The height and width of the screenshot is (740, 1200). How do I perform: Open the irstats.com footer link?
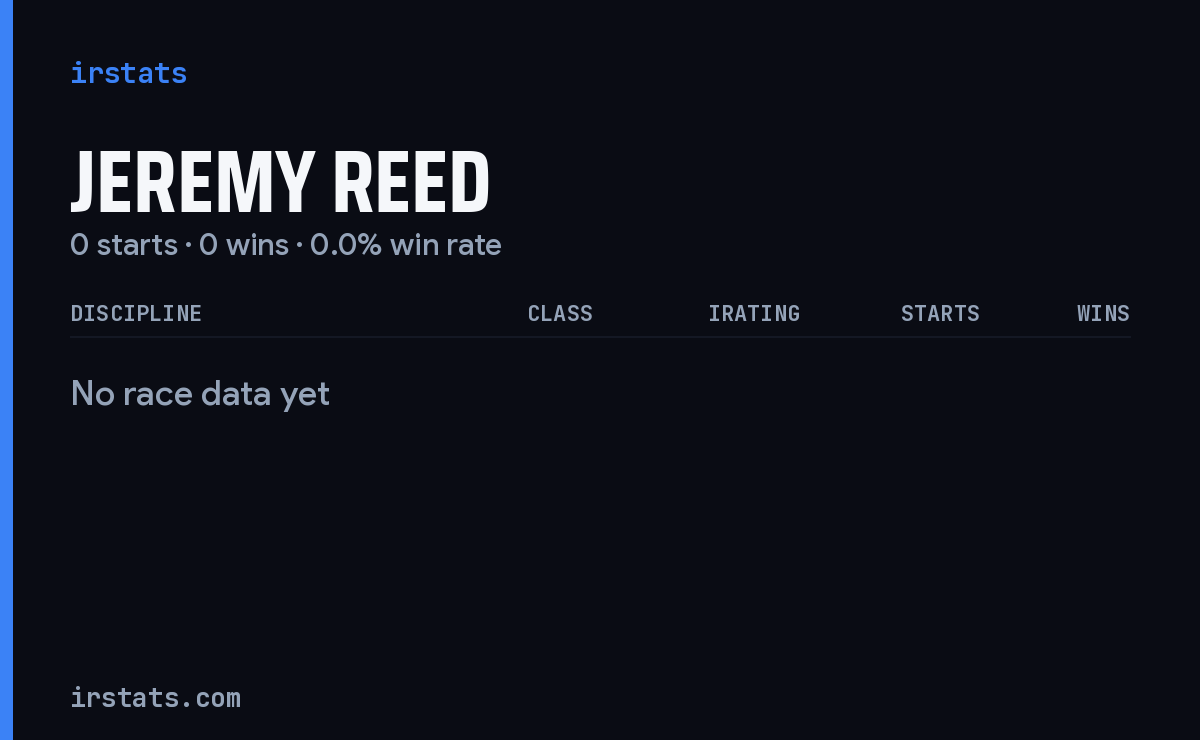[156, 697]
